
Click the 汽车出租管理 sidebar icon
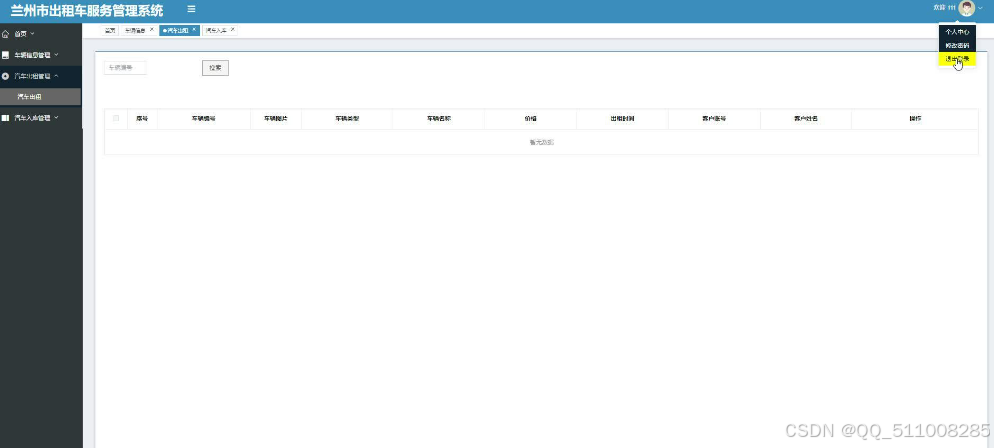[6, 76]
